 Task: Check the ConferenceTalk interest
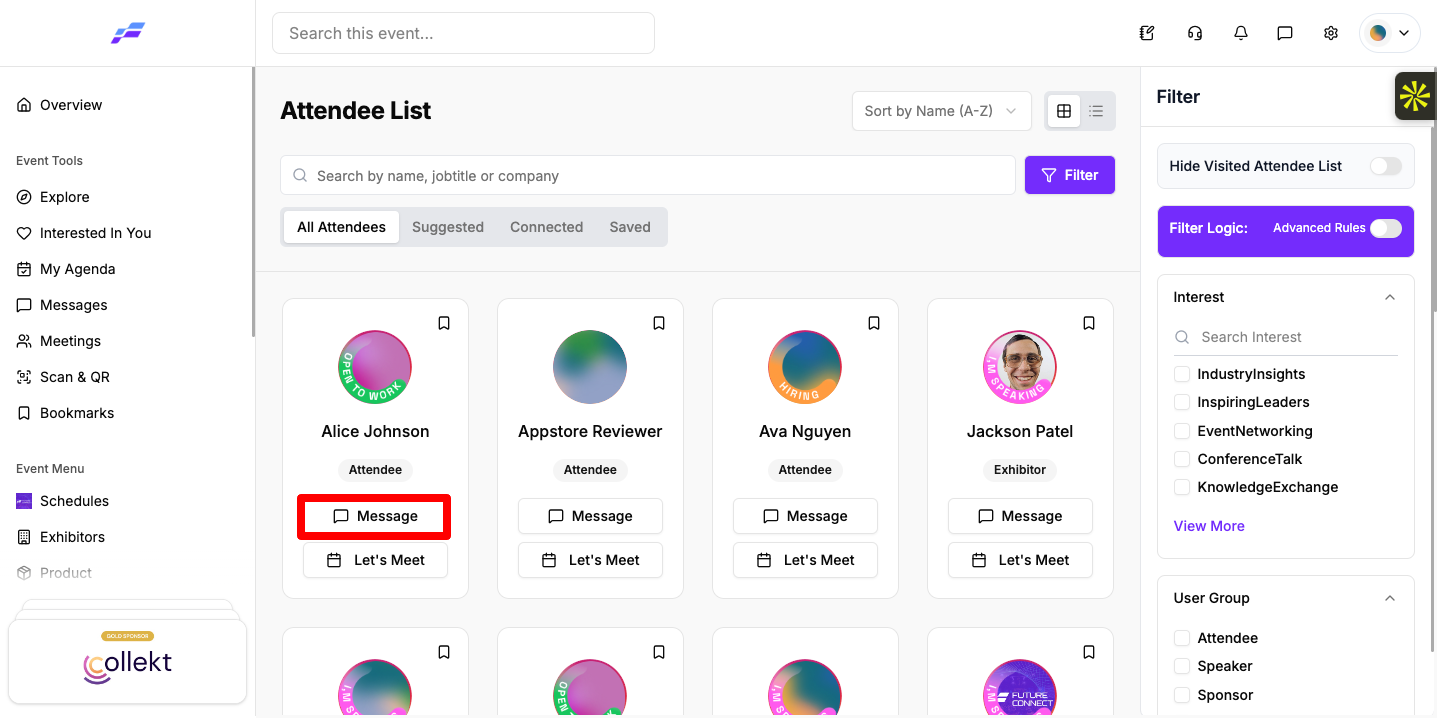[x=1182, y=459]
